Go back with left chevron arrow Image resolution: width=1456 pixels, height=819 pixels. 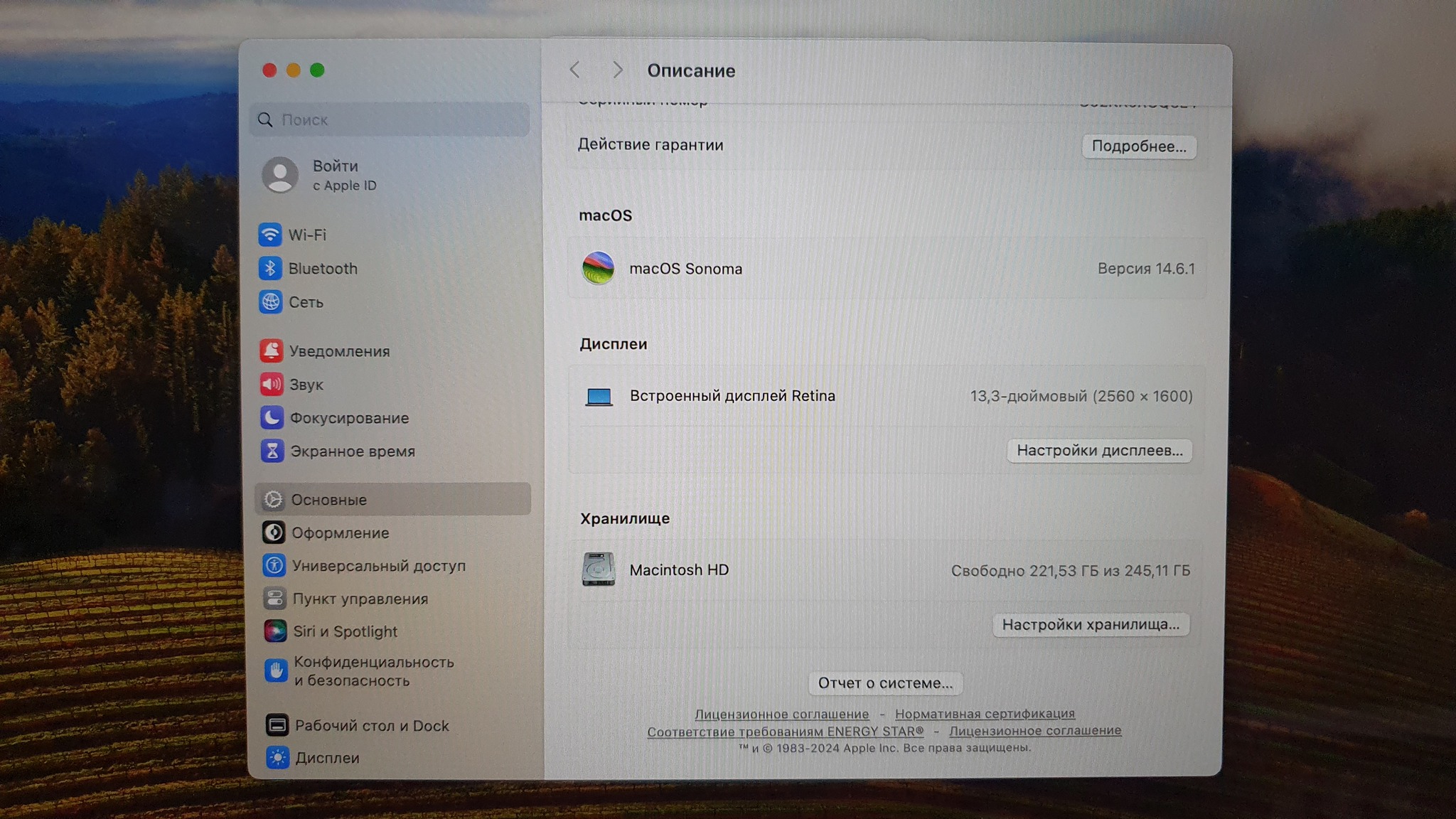pos(575,70)
